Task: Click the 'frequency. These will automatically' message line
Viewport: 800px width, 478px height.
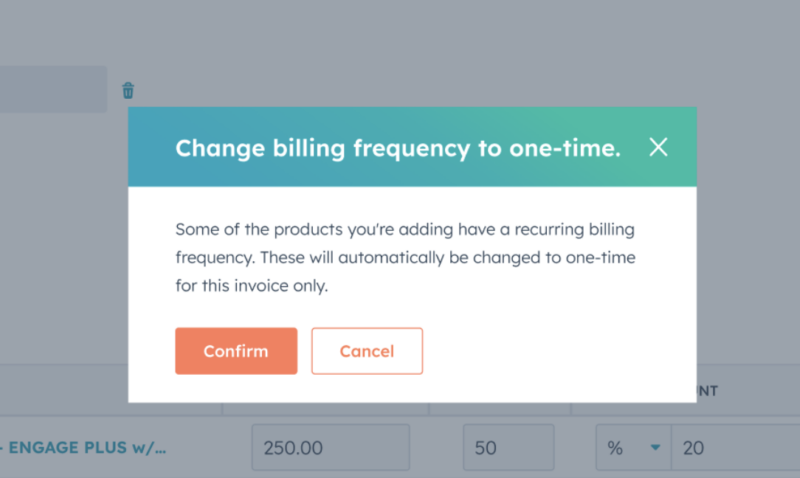Action: (x=406, y=258)
